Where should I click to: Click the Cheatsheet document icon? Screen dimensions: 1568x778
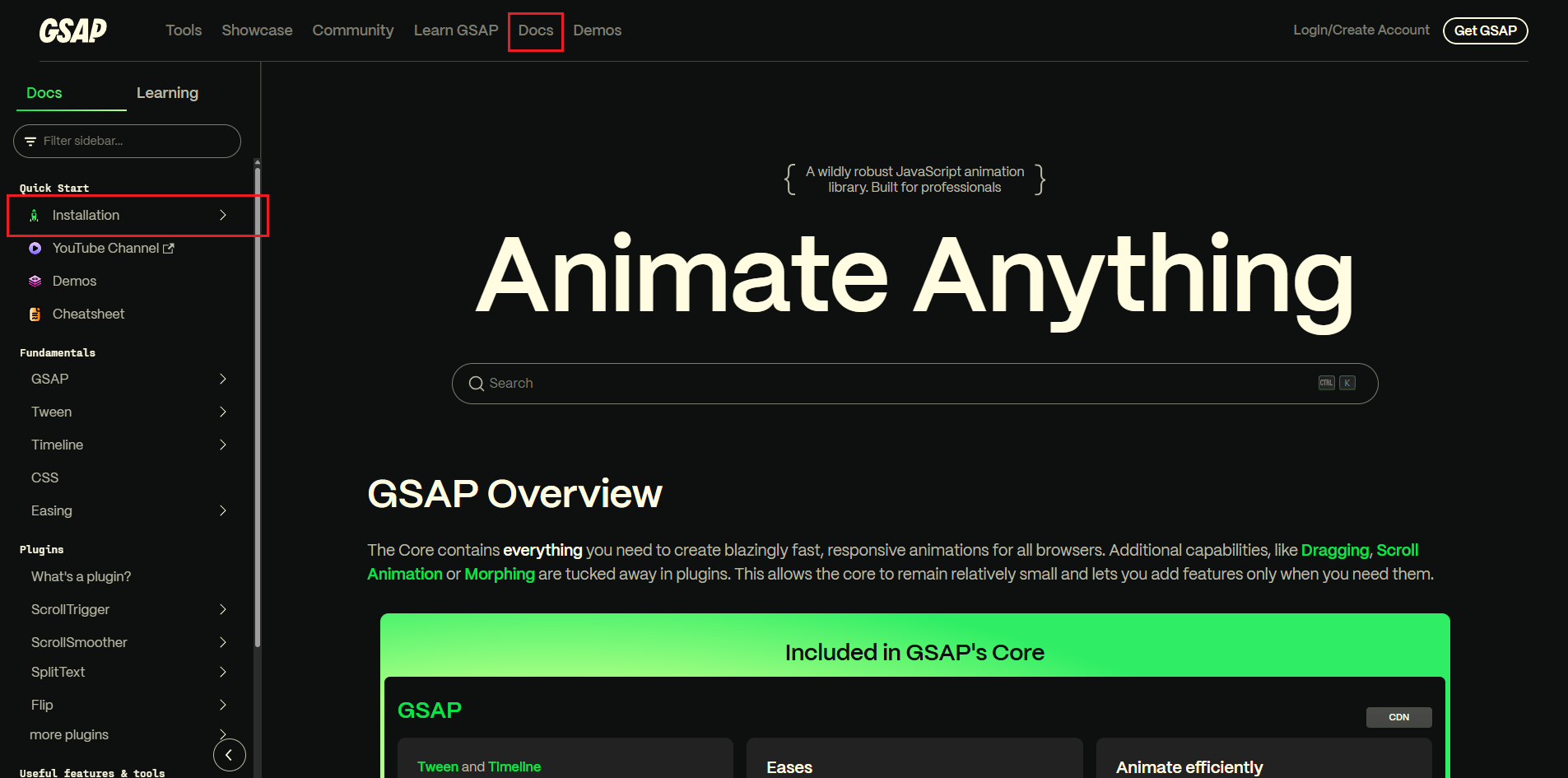(x=35, y=314)
